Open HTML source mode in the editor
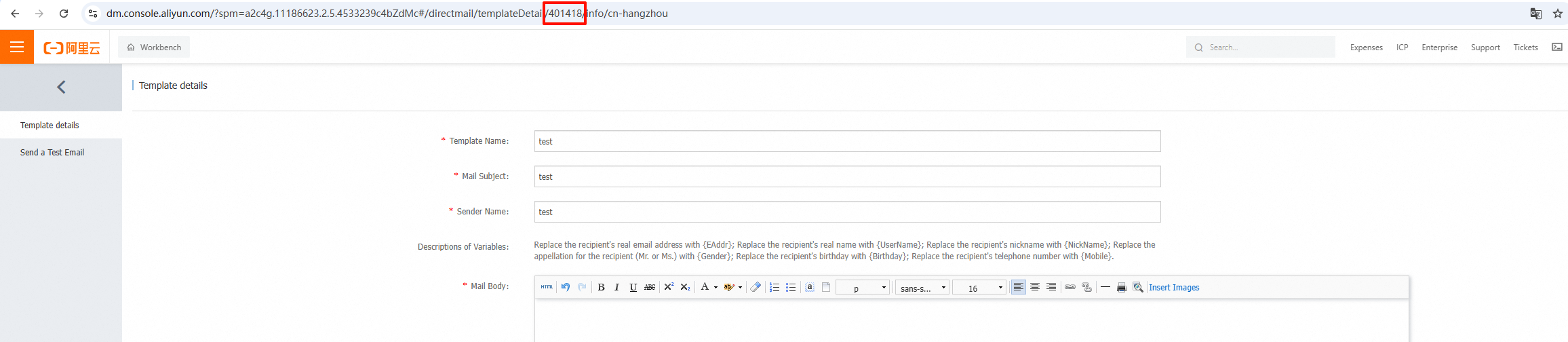The image size is (1568, 342). (547, 287)
